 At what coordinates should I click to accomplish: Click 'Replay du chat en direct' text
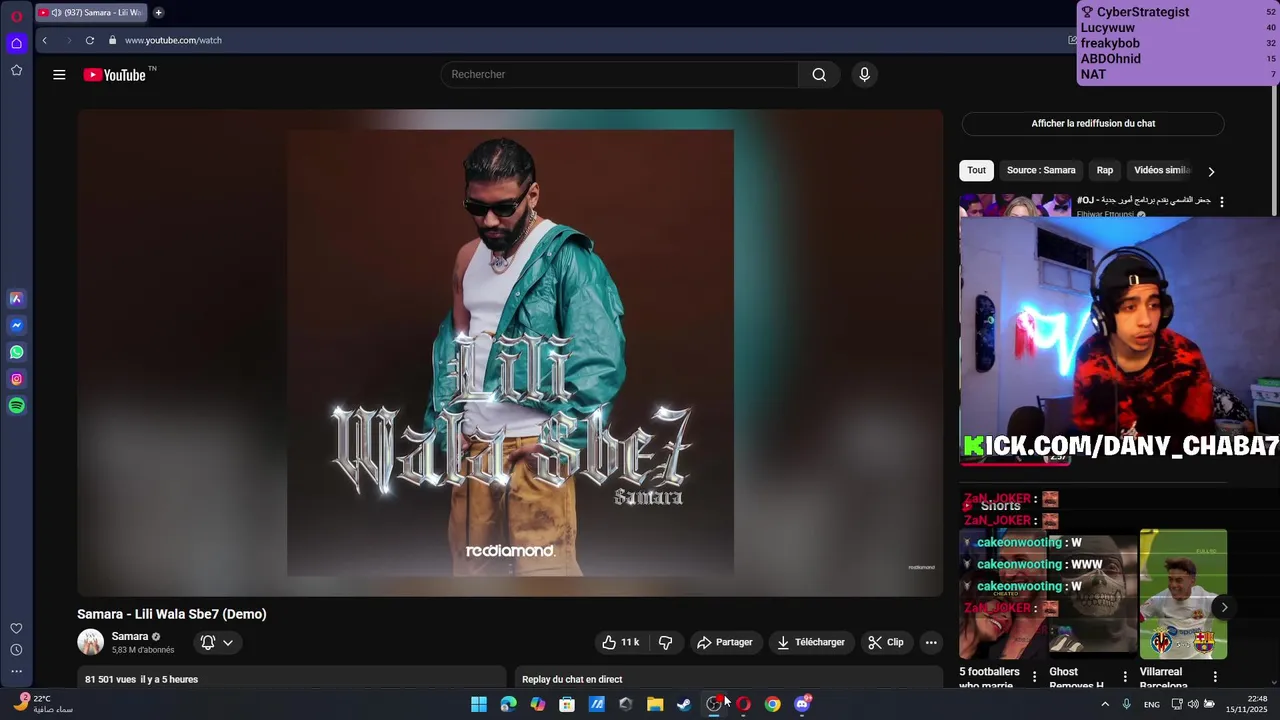click(x=572, y=679)
